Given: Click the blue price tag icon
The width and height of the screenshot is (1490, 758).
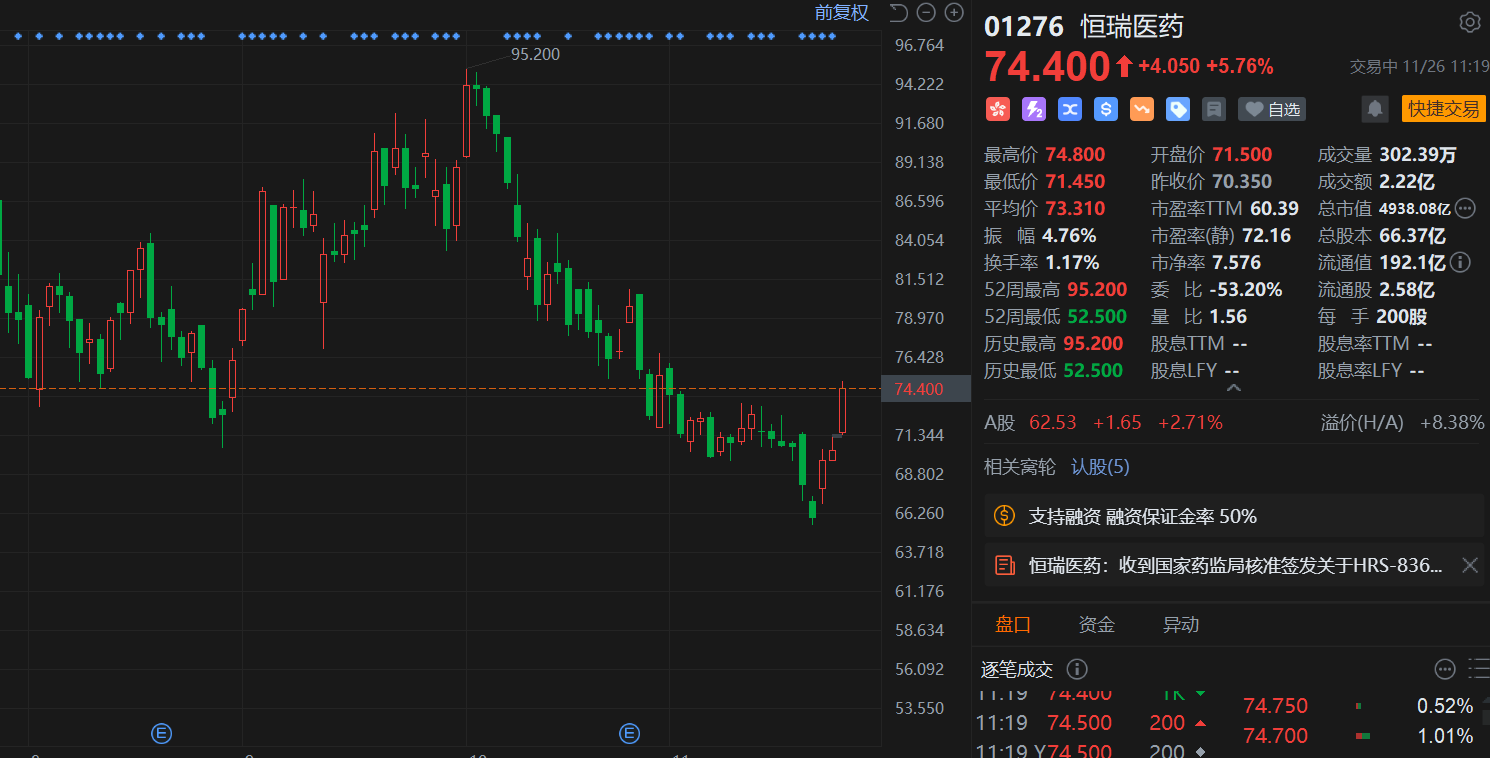Looking at the screenshot, I should click(1178, 109).
